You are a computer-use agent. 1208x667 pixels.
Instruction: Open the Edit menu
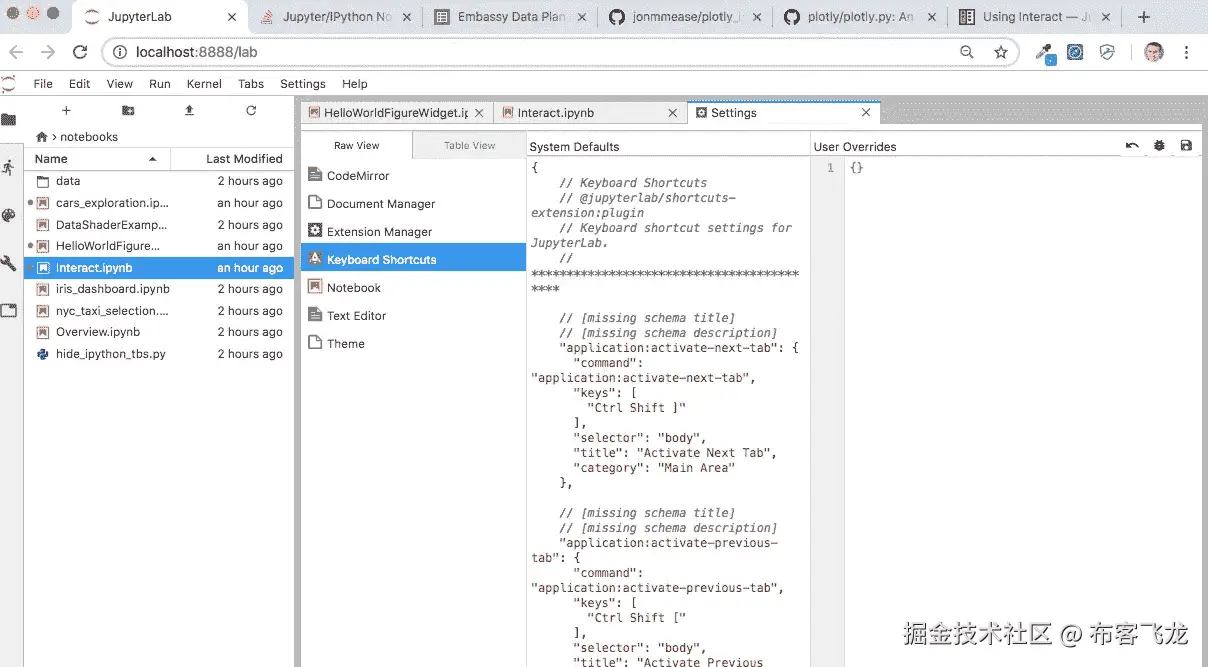click(x=80, y=84)
